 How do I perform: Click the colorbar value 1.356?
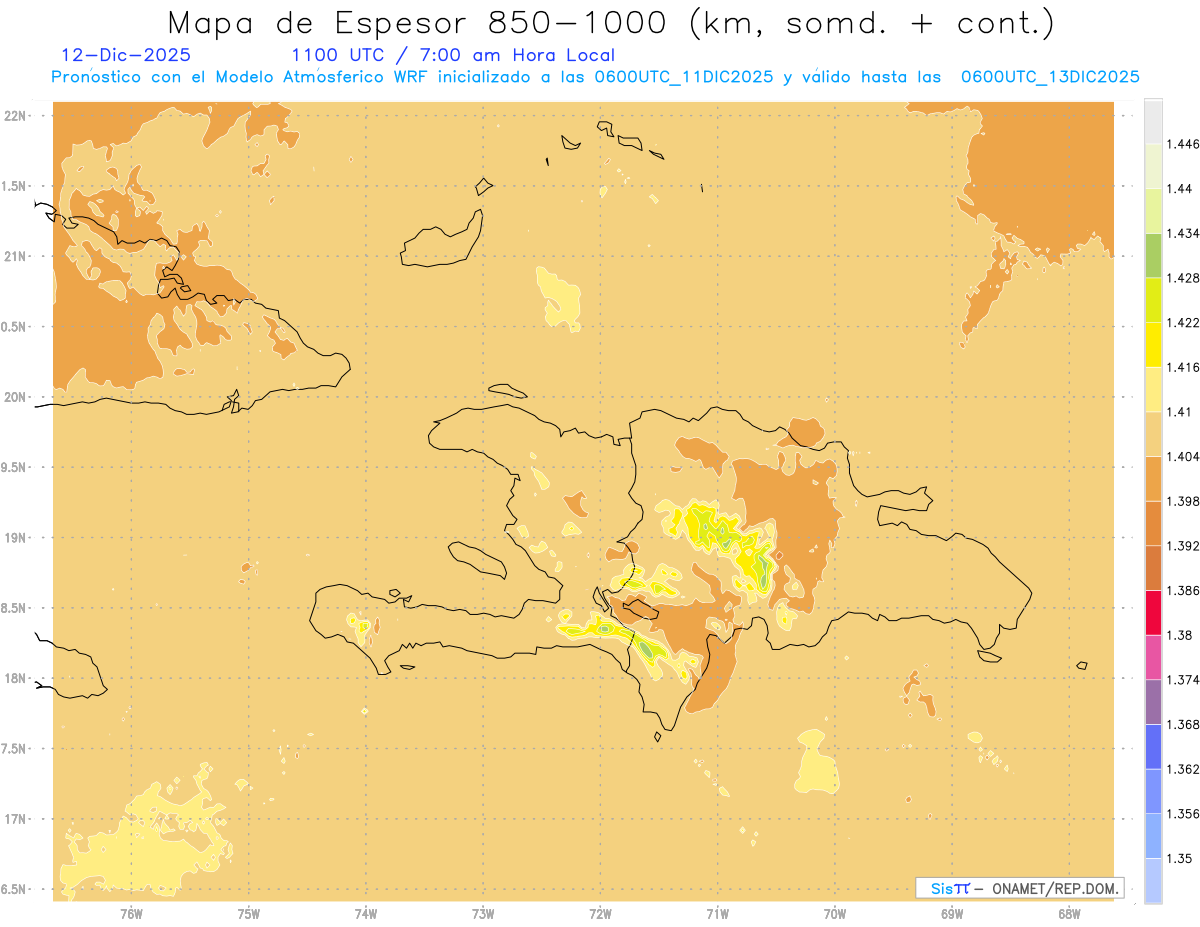pyautogui.click(x=1183, y=813)
